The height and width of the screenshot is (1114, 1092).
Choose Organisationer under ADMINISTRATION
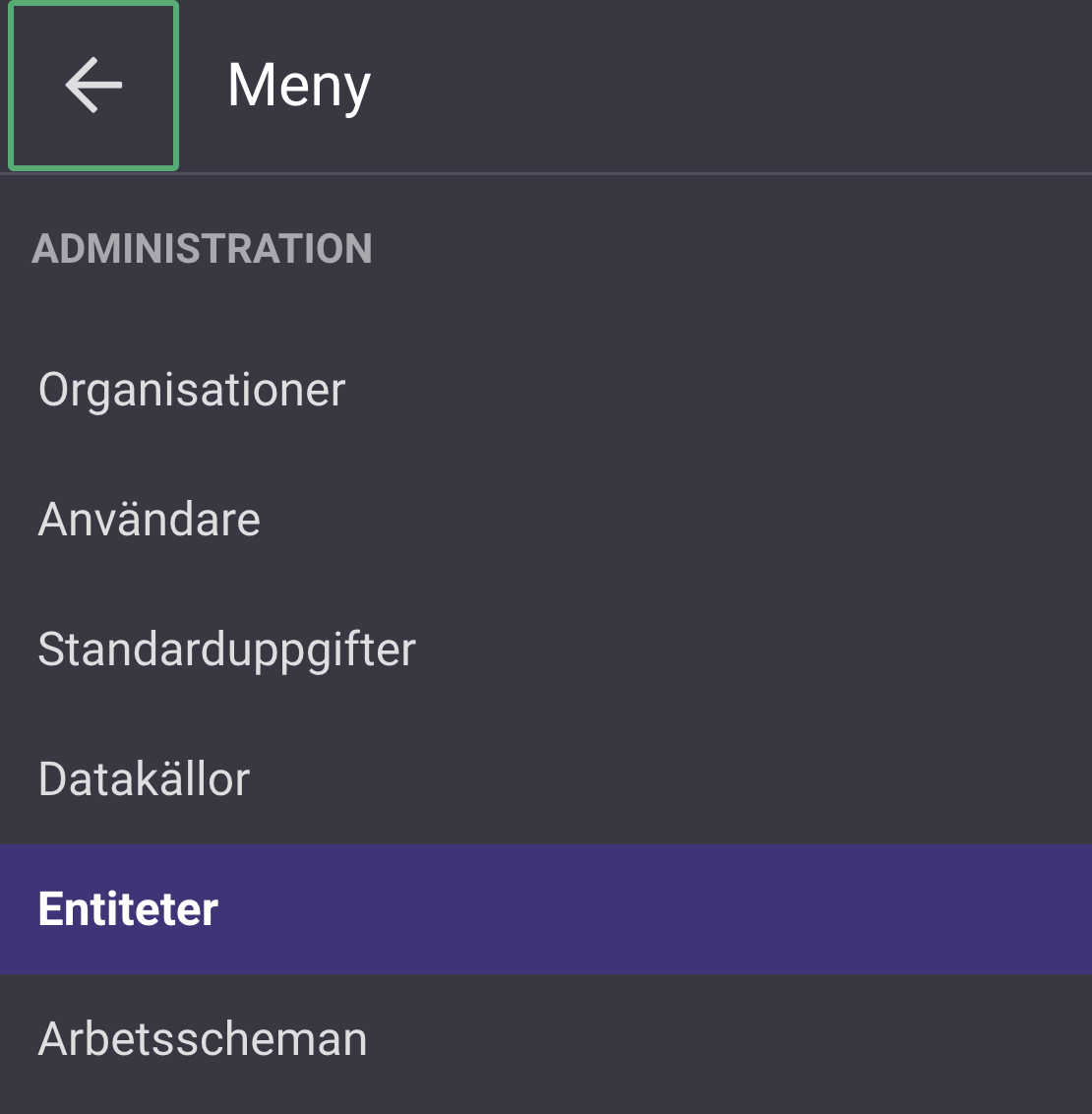click(x=191, y=389)
